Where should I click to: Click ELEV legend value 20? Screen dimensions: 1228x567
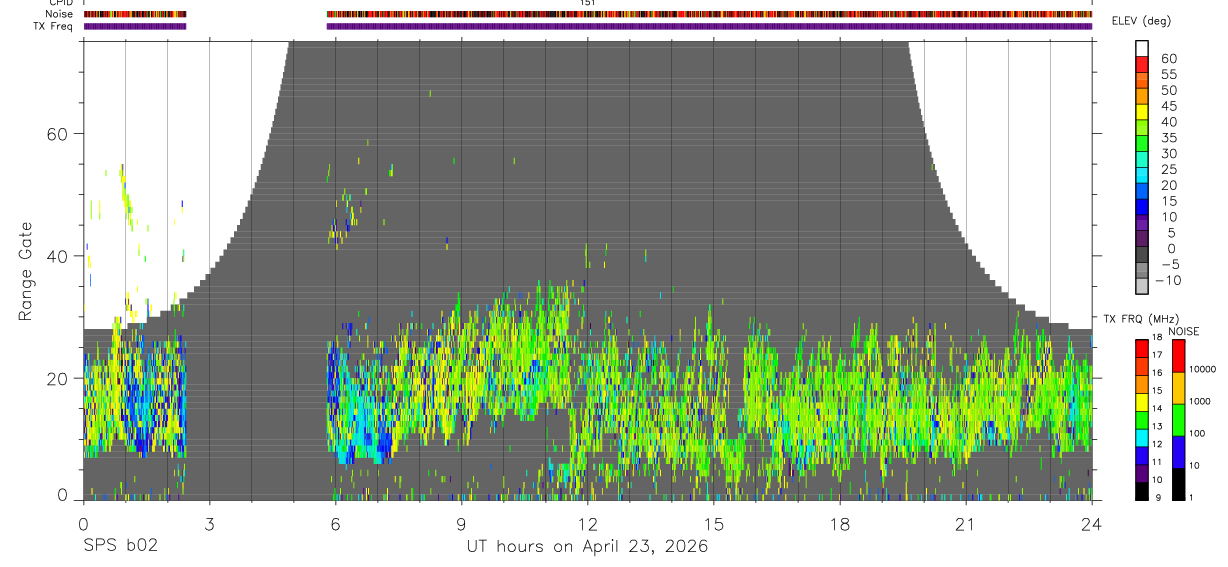coord(1169,185)
